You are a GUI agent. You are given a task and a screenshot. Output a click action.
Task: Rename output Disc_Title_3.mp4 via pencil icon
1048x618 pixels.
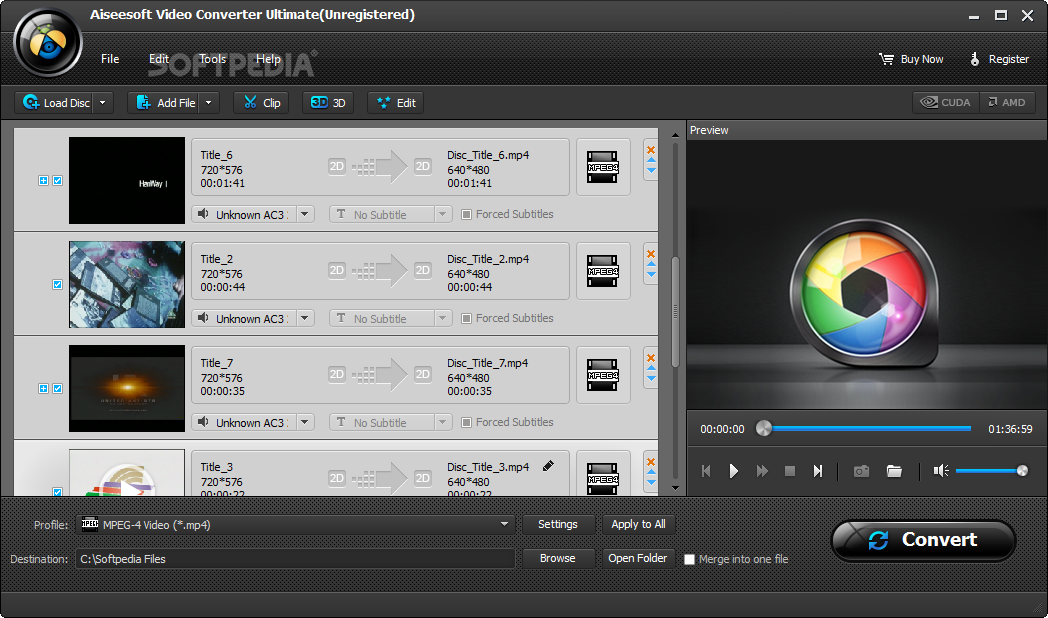tap(548, 466)
